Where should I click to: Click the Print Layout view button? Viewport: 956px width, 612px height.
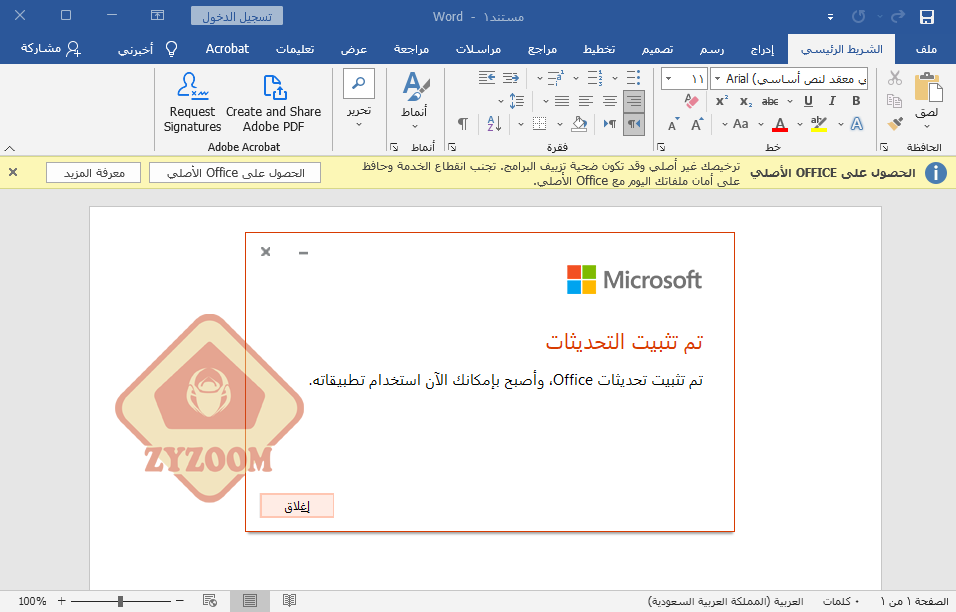click(x=249, y=600)
